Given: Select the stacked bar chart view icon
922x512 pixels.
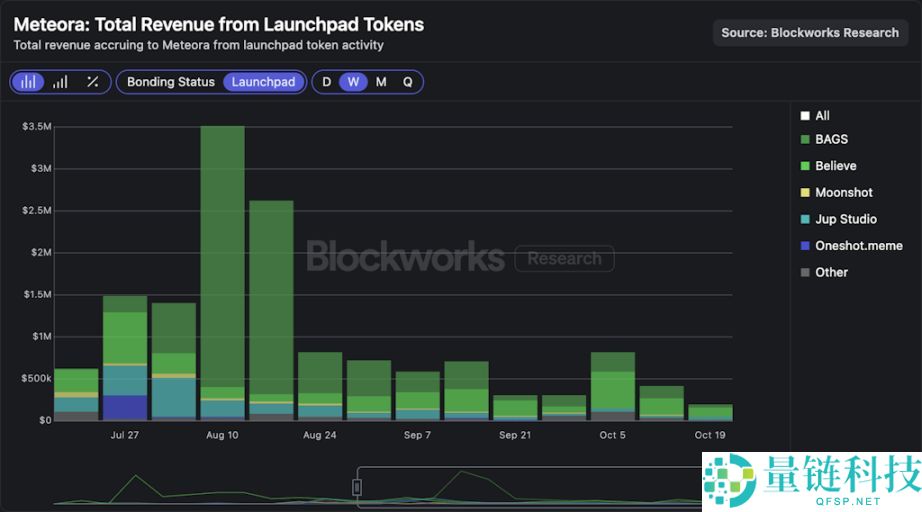Looking at the screenshot, I should click(x=29, y=82).
